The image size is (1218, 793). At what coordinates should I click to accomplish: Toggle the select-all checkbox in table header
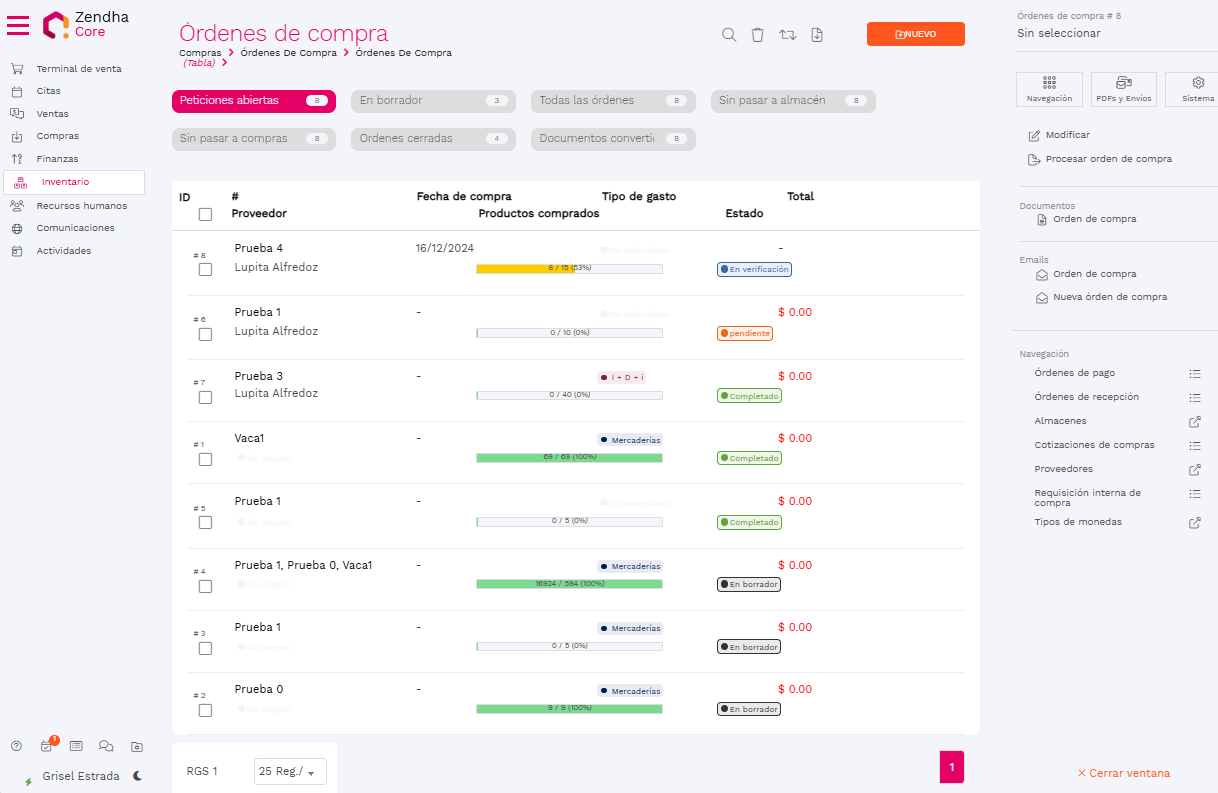[205, 214]
